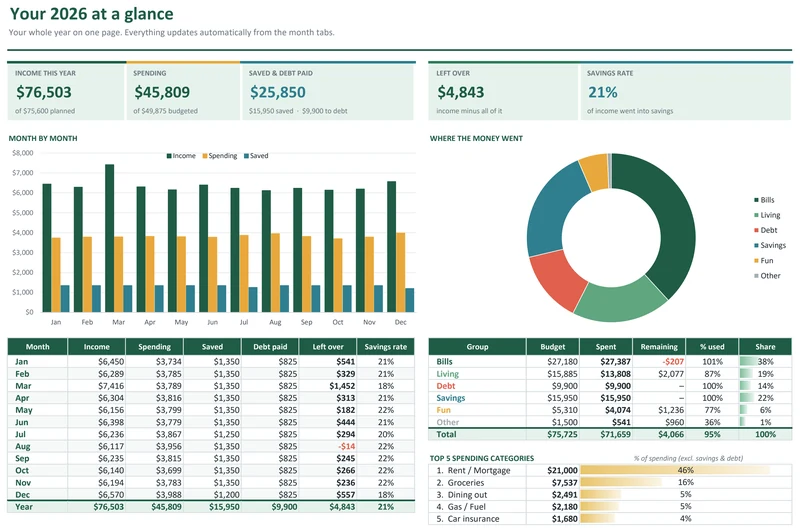
Task: Click the Saved & Debt Paid value $25,850
Action: point(278,92)
